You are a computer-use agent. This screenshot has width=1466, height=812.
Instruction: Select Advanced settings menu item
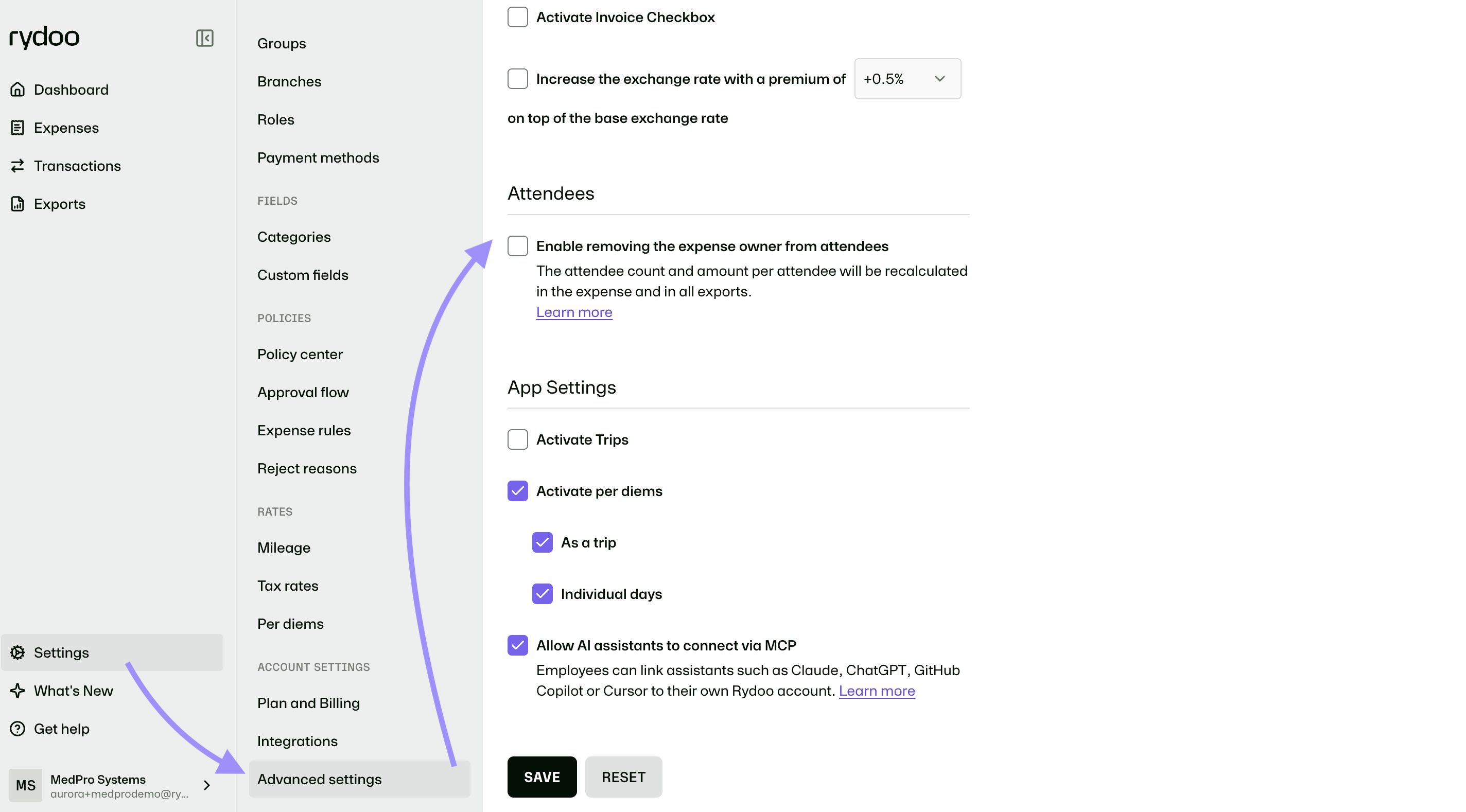360,779
